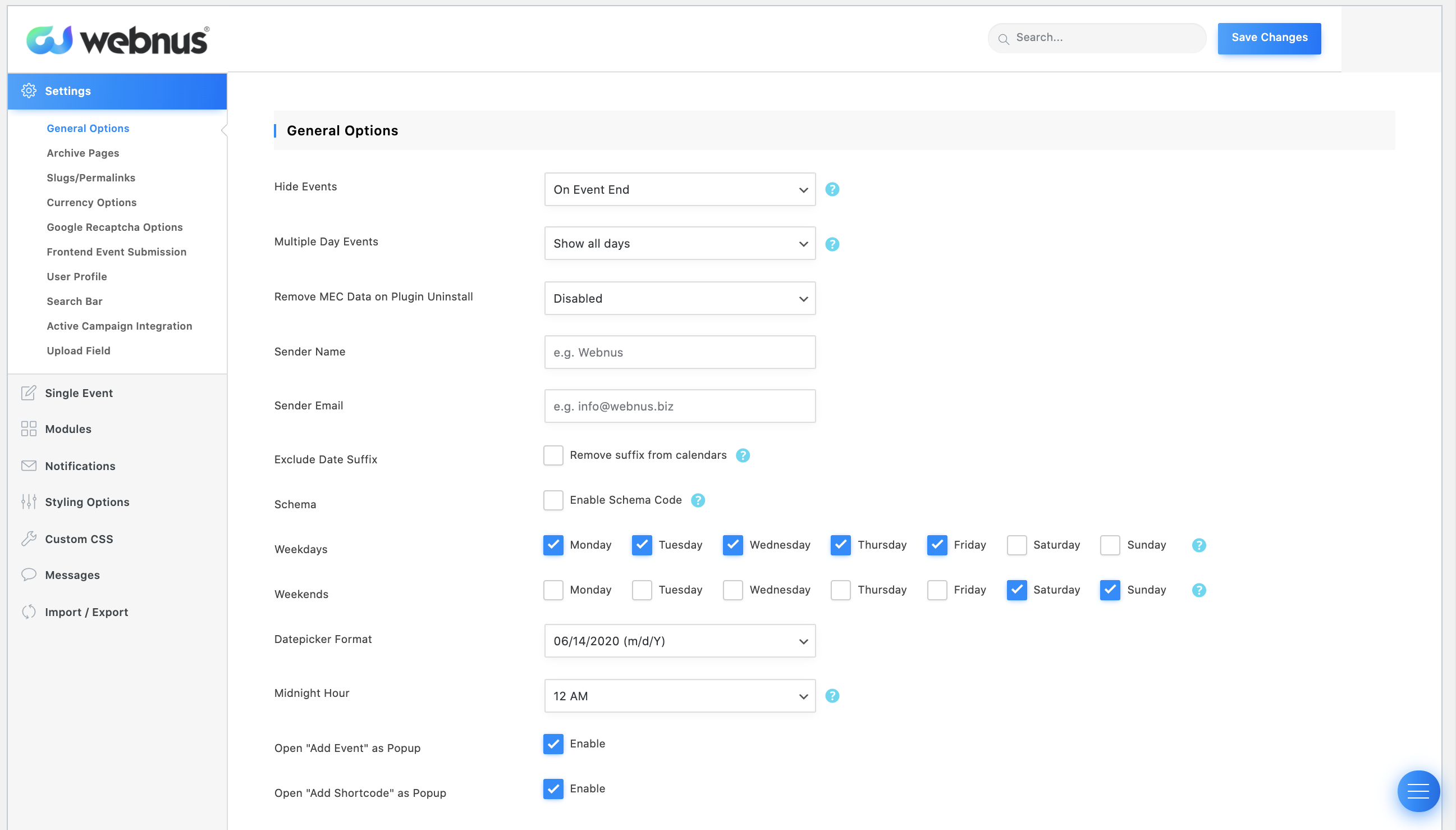Open the Import / Export section
This screenshot has width=1456, height=830.
pyautogui.click(x=86, y=612)
